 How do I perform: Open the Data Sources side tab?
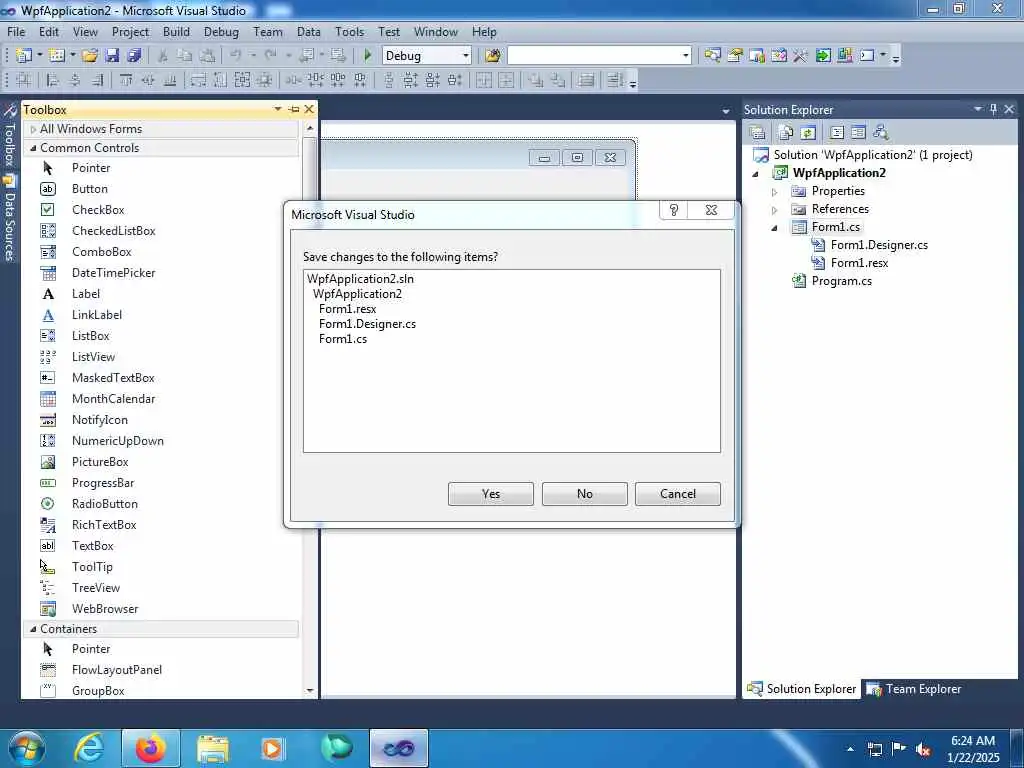click(x=9, y=219)
